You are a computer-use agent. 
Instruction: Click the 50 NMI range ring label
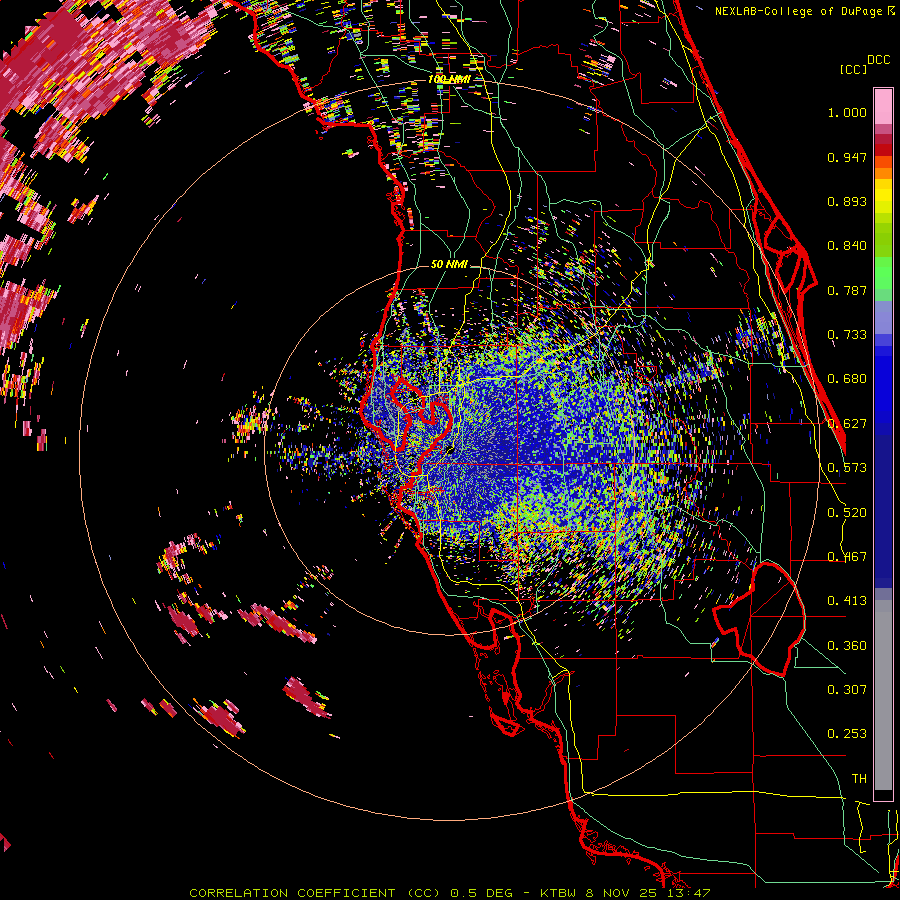click(x=449, y=264)
